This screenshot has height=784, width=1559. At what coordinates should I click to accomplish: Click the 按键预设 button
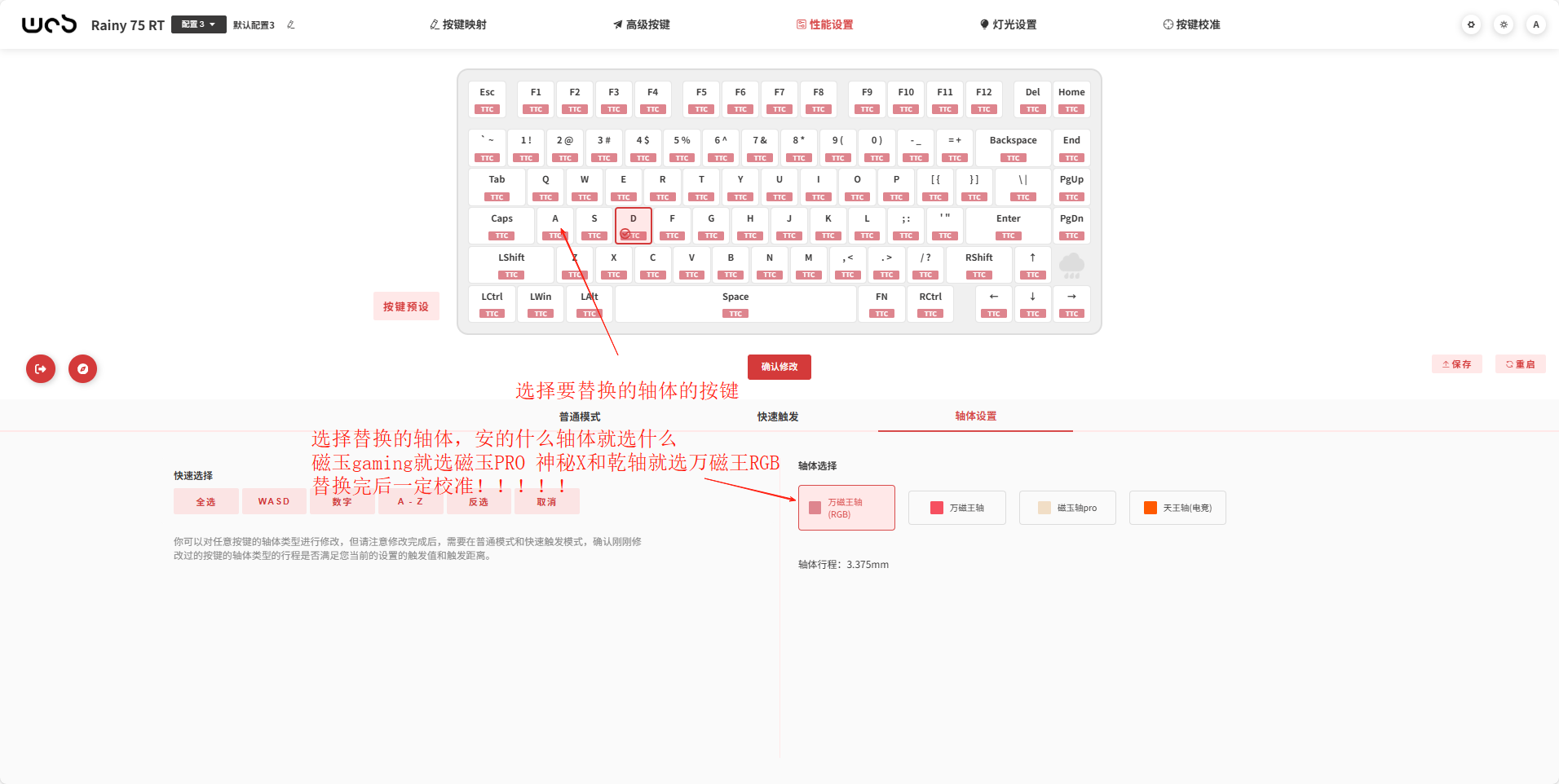tap(406, 306)
